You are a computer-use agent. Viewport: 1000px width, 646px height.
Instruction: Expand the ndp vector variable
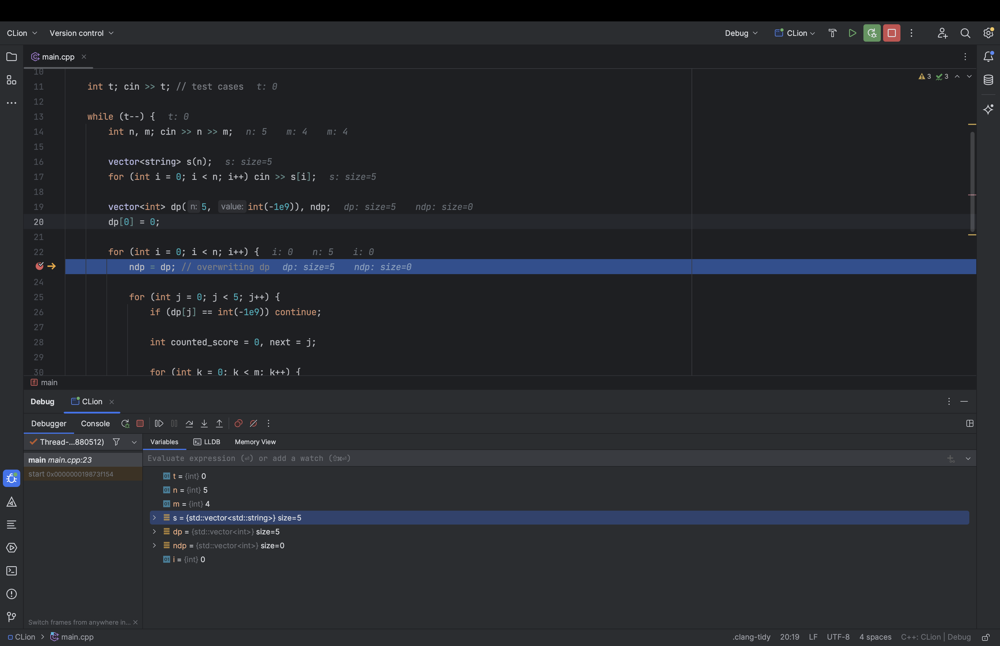154,546
